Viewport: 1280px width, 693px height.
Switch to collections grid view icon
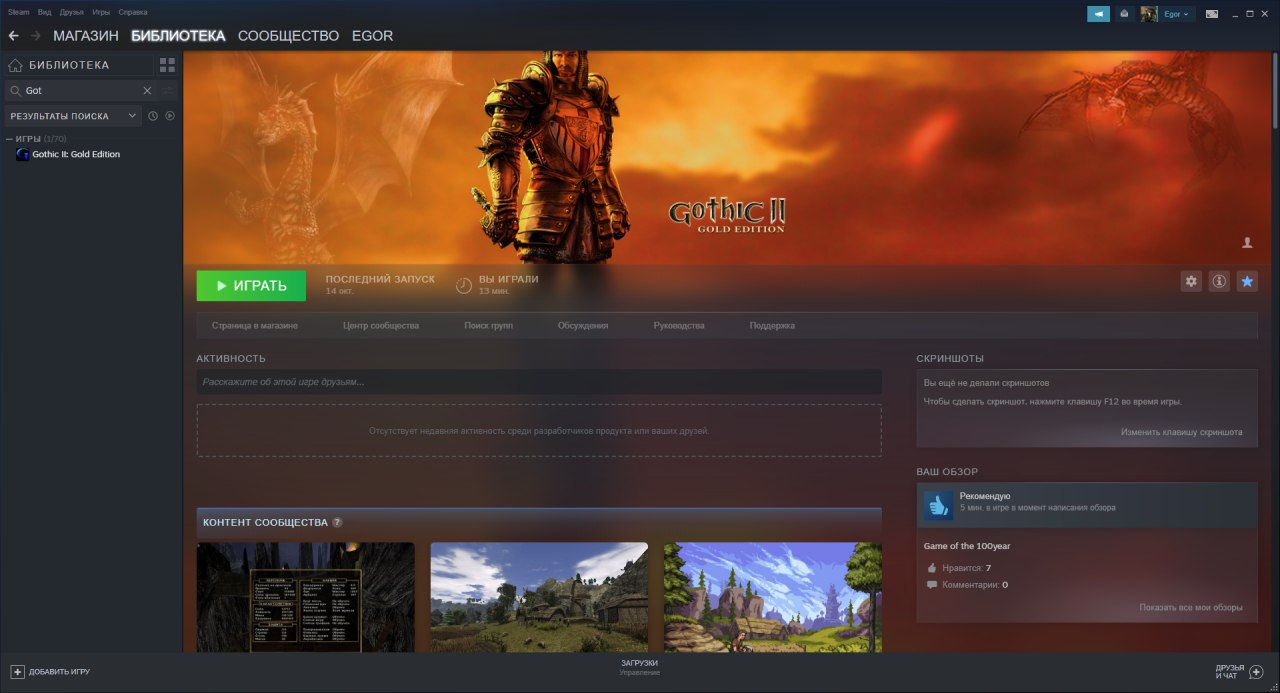(x=167, y=65)
